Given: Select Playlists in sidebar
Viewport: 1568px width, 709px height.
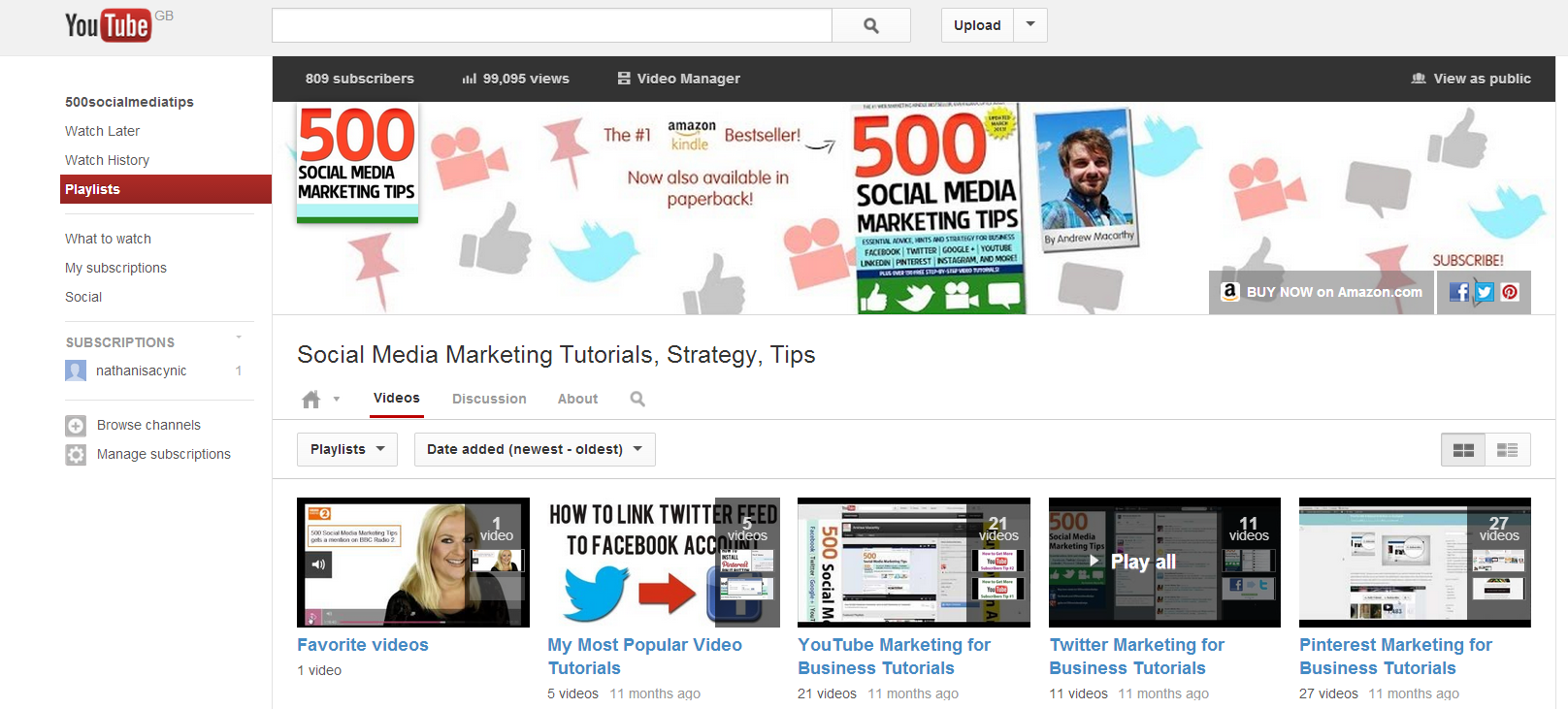Looking at the screenshot, I should pos(166,189).
